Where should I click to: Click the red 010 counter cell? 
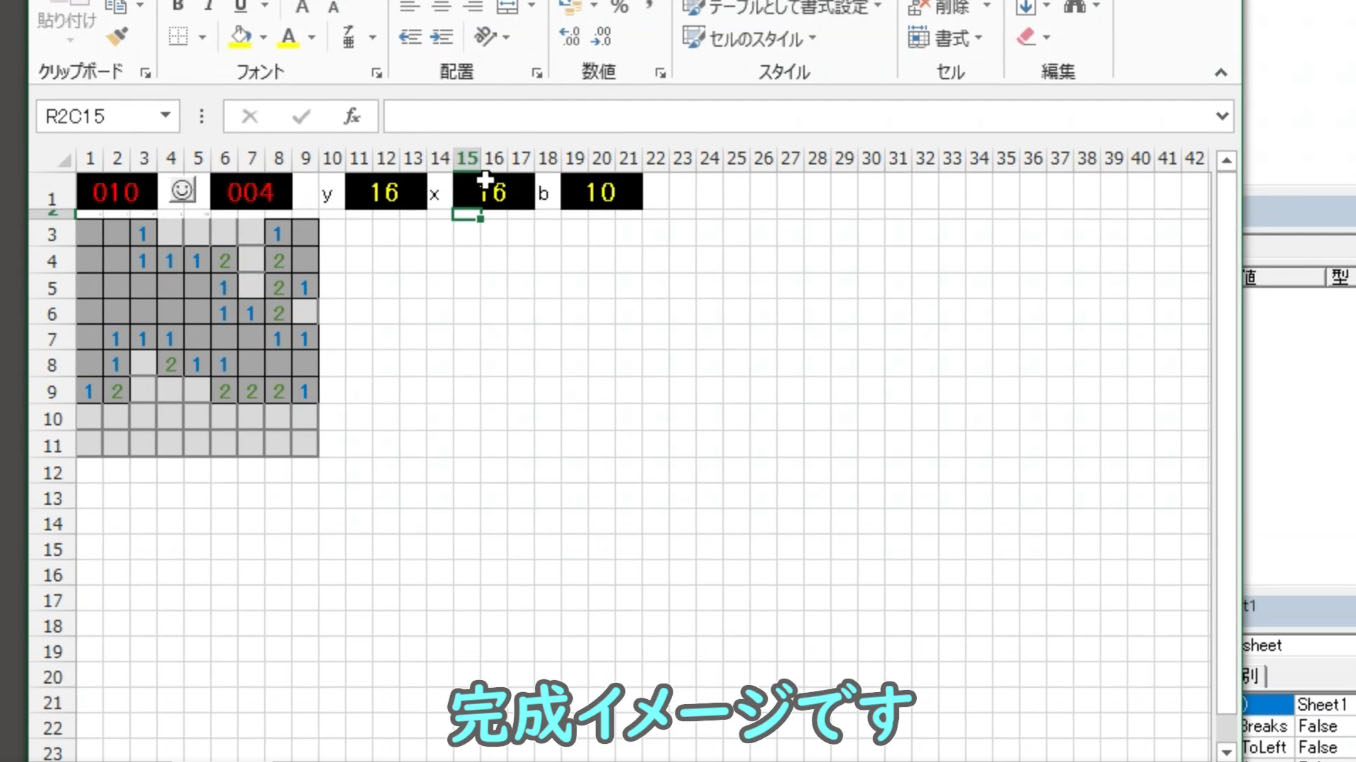tap(116, 192)
